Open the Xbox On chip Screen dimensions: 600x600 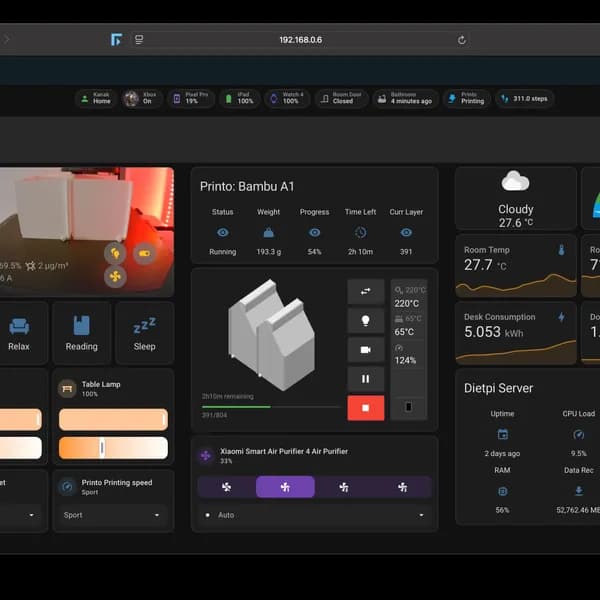(x=141, y=98)
